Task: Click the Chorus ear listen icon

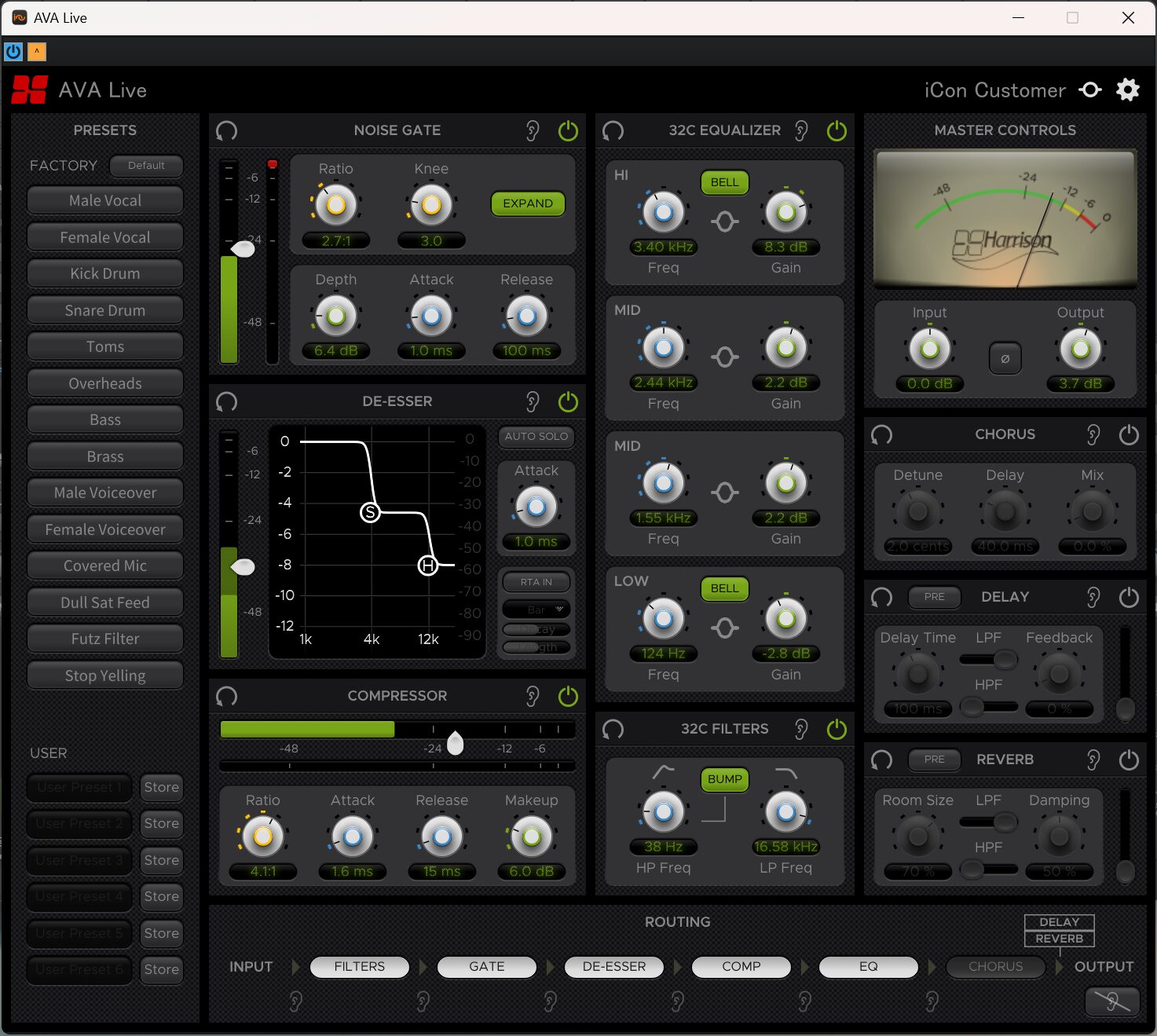Action: tap(1093, 434)
